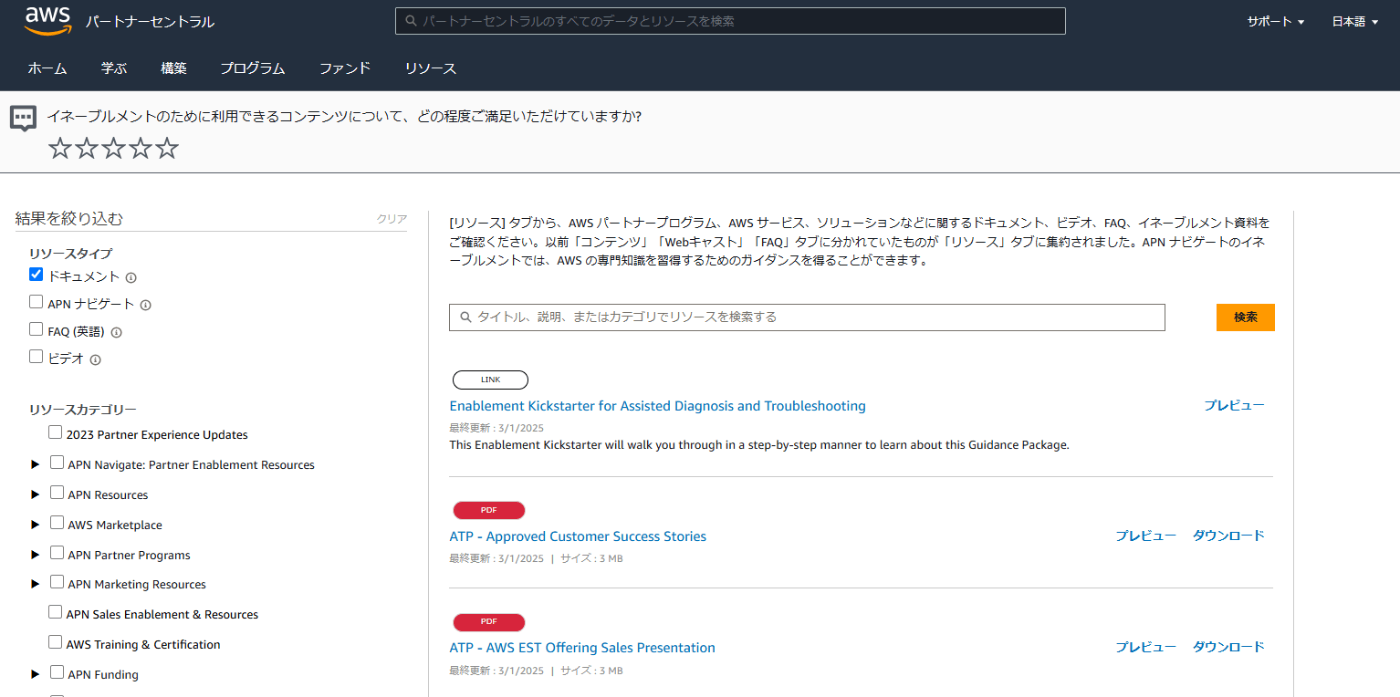Expand the APN Partner Programs arrow
1400x697 pixels.
(35, 555)
